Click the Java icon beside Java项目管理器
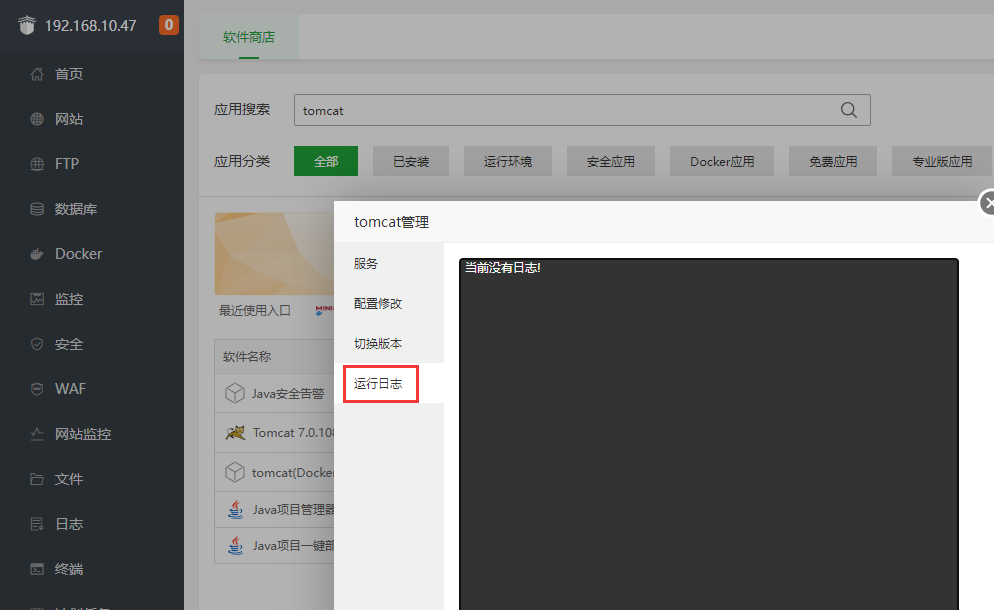 tap(235, 509)
